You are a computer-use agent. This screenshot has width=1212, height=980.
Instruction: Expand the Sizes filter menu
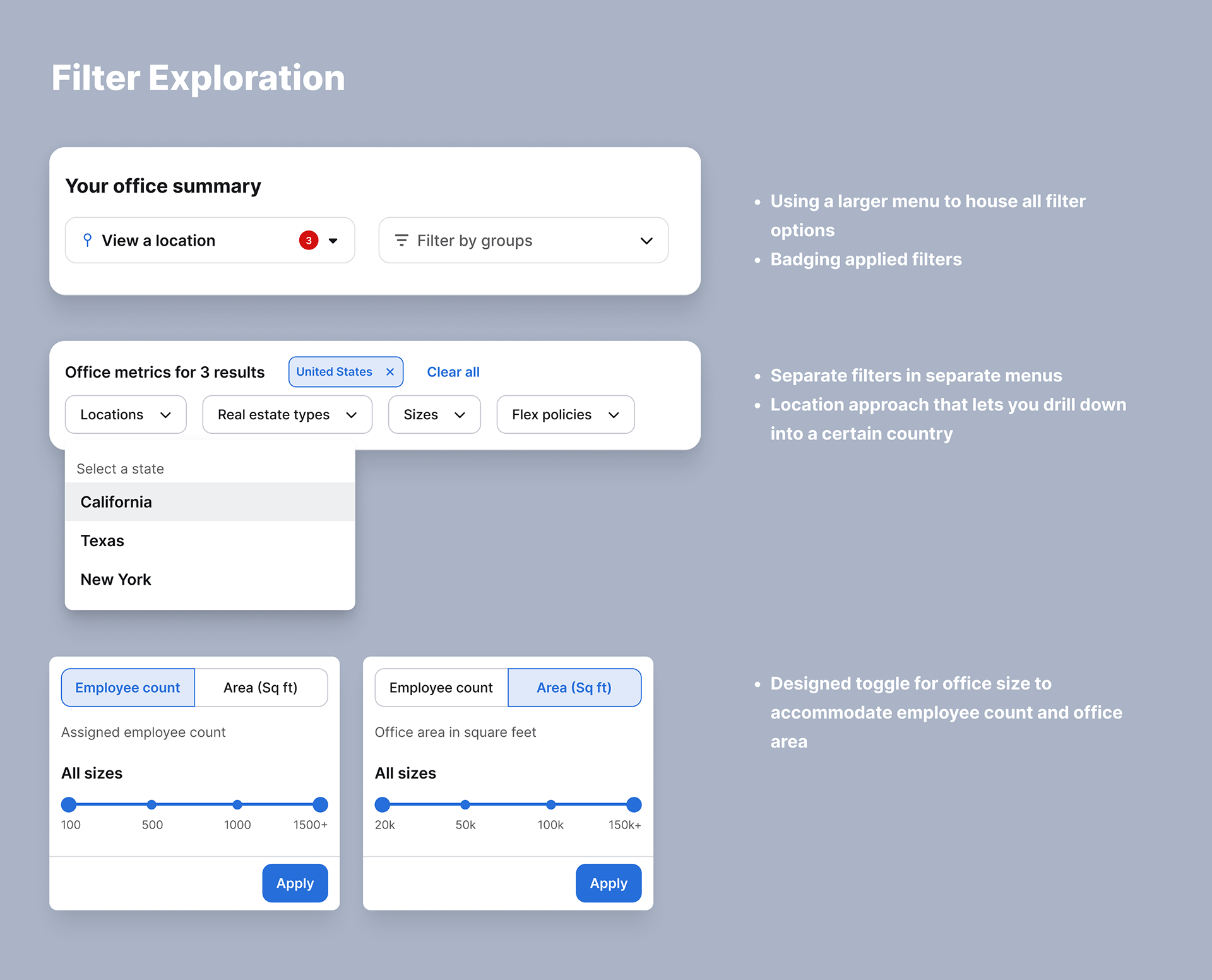coord(434,415)
